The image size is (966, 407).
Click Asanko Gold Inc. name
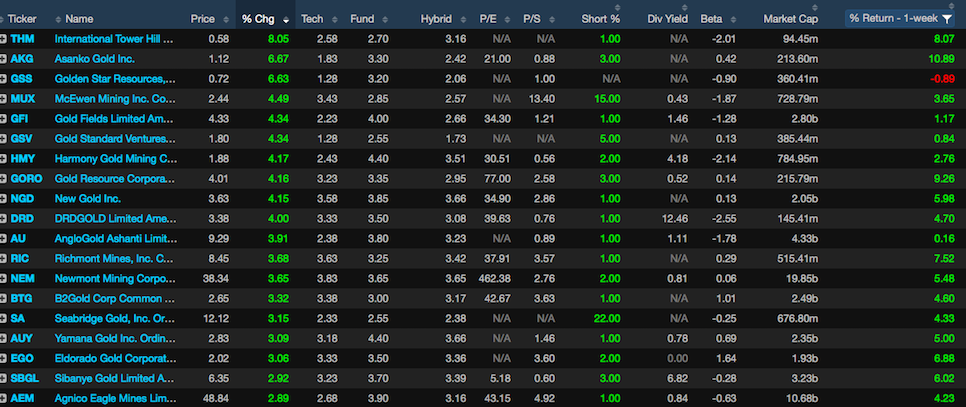[95, 59]
